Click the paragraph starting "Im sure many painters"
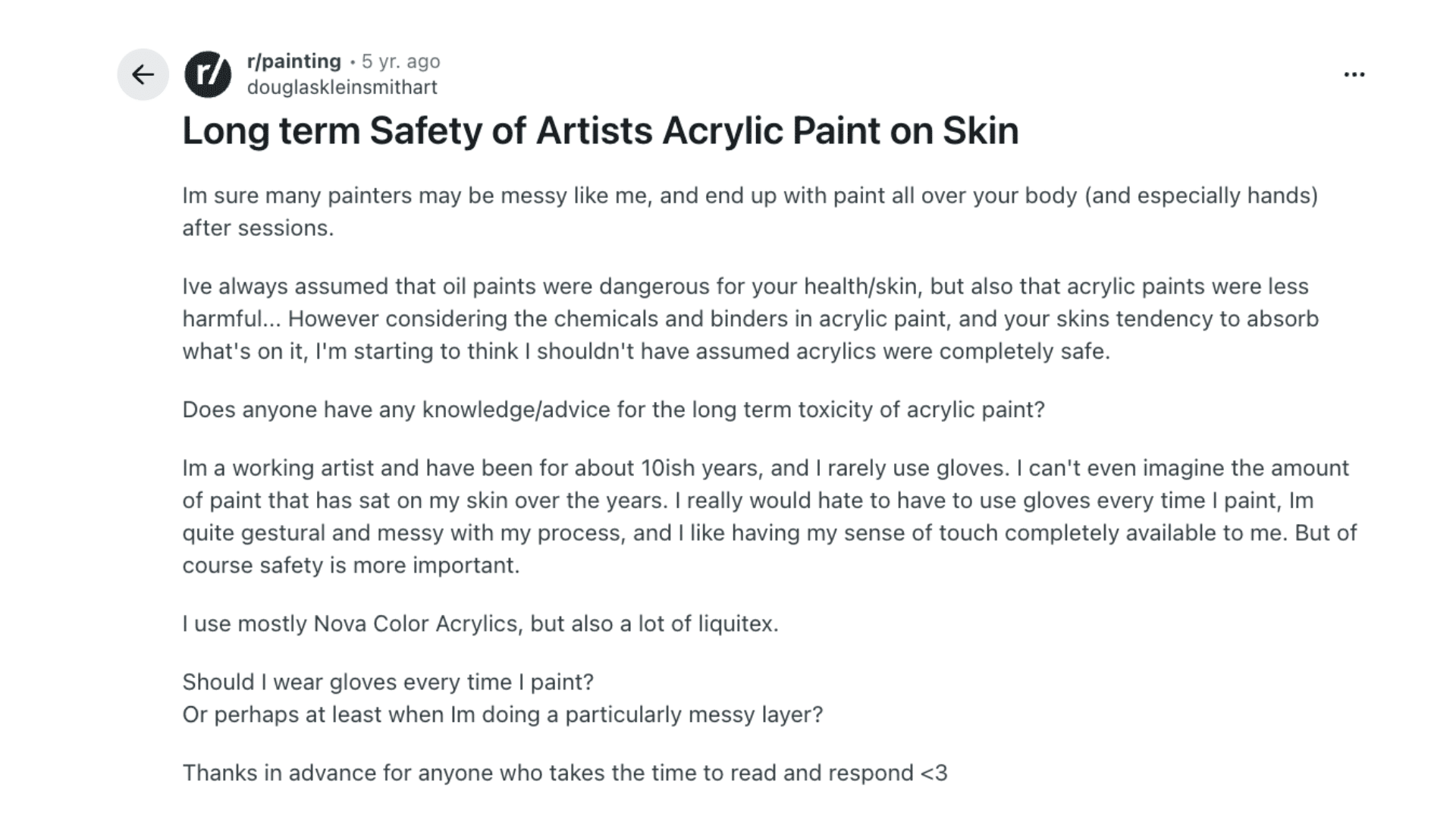Screen dimensions: 1456x819 tap(531, 196)
